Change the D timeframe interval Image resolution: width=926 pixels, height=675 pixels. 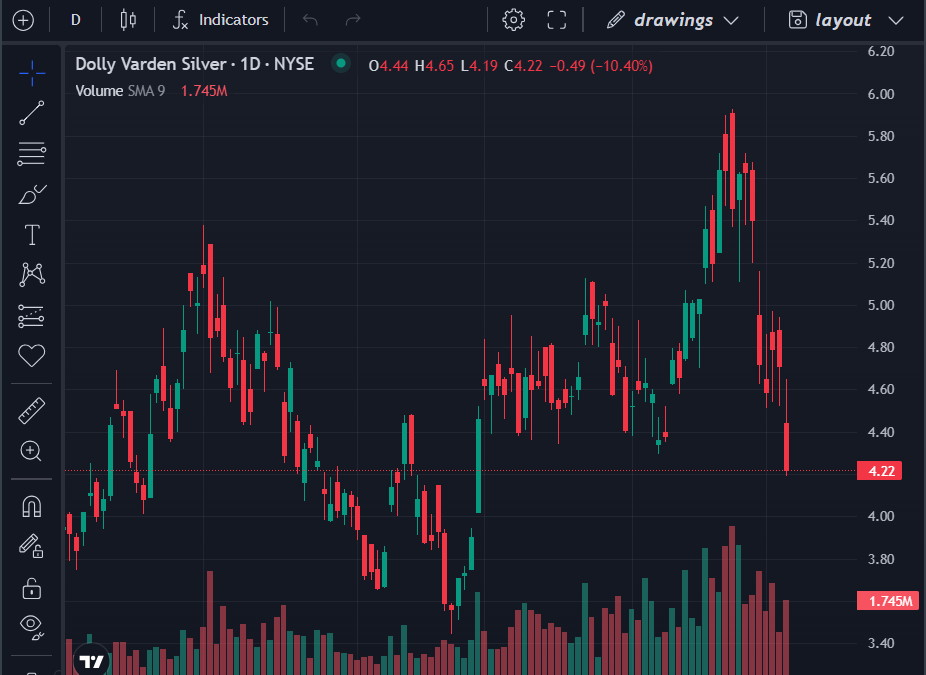[x=76, y=20]
